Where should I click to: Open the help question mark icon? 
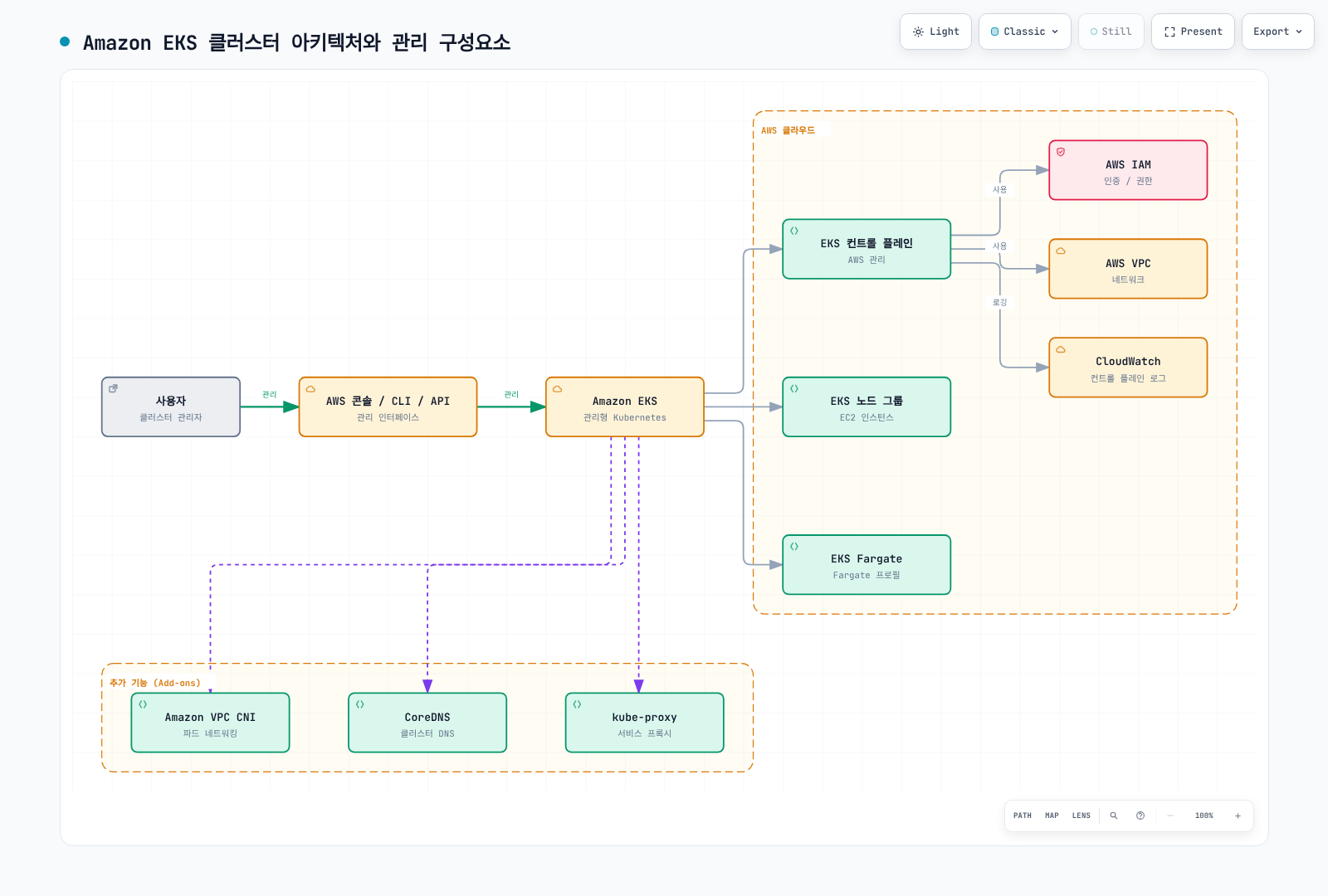click(x=1140, y=816)
